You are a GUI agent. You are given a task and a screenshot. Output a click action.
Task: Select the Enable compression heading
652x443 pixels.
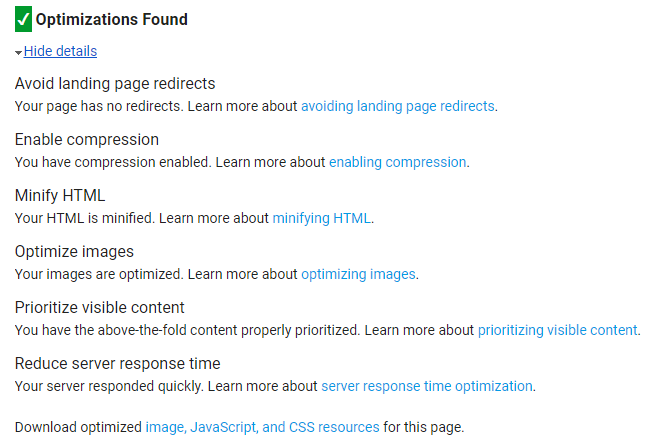(86, 140)
